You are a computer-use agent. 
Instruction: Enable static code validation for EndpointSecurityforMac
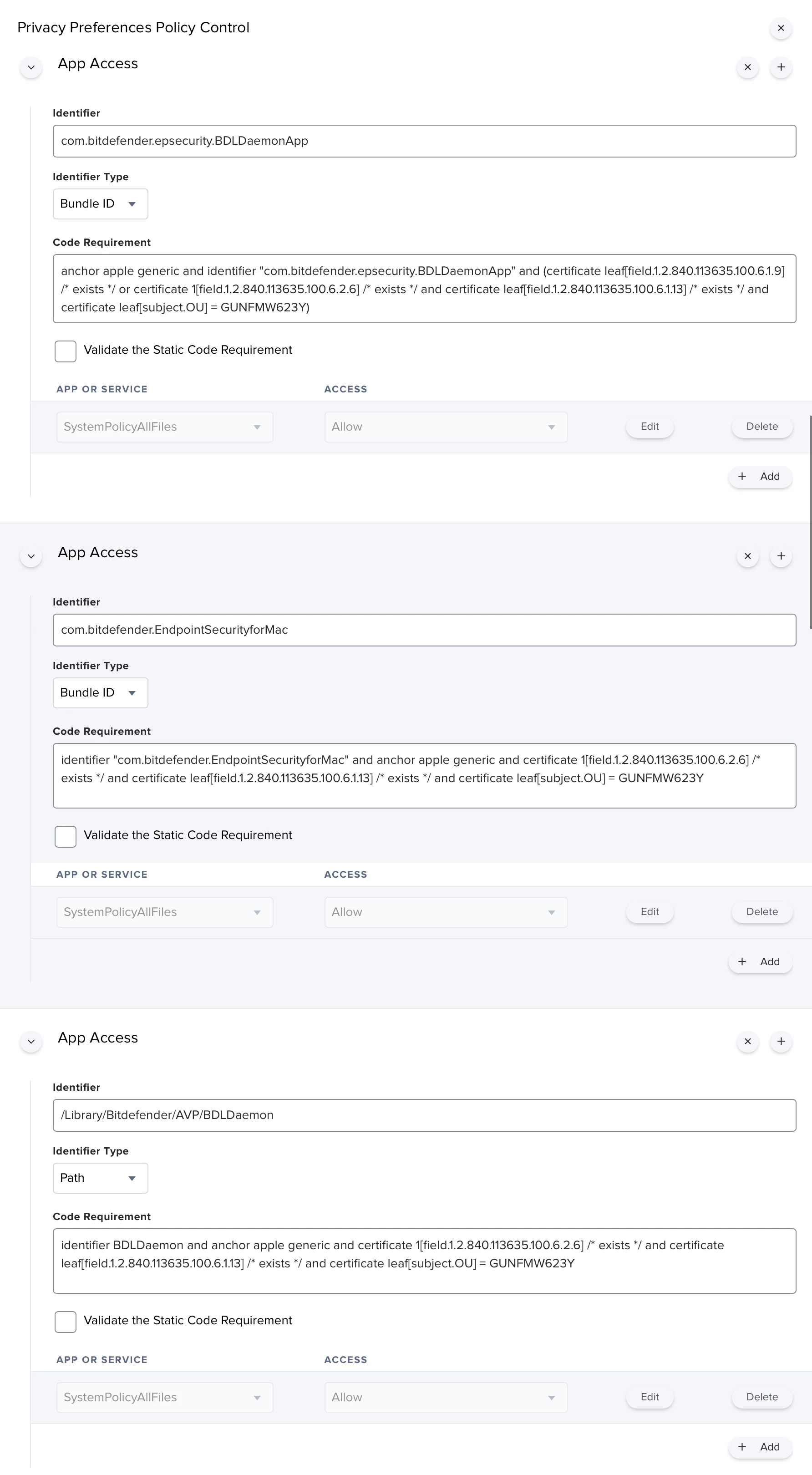click(65, 836)
